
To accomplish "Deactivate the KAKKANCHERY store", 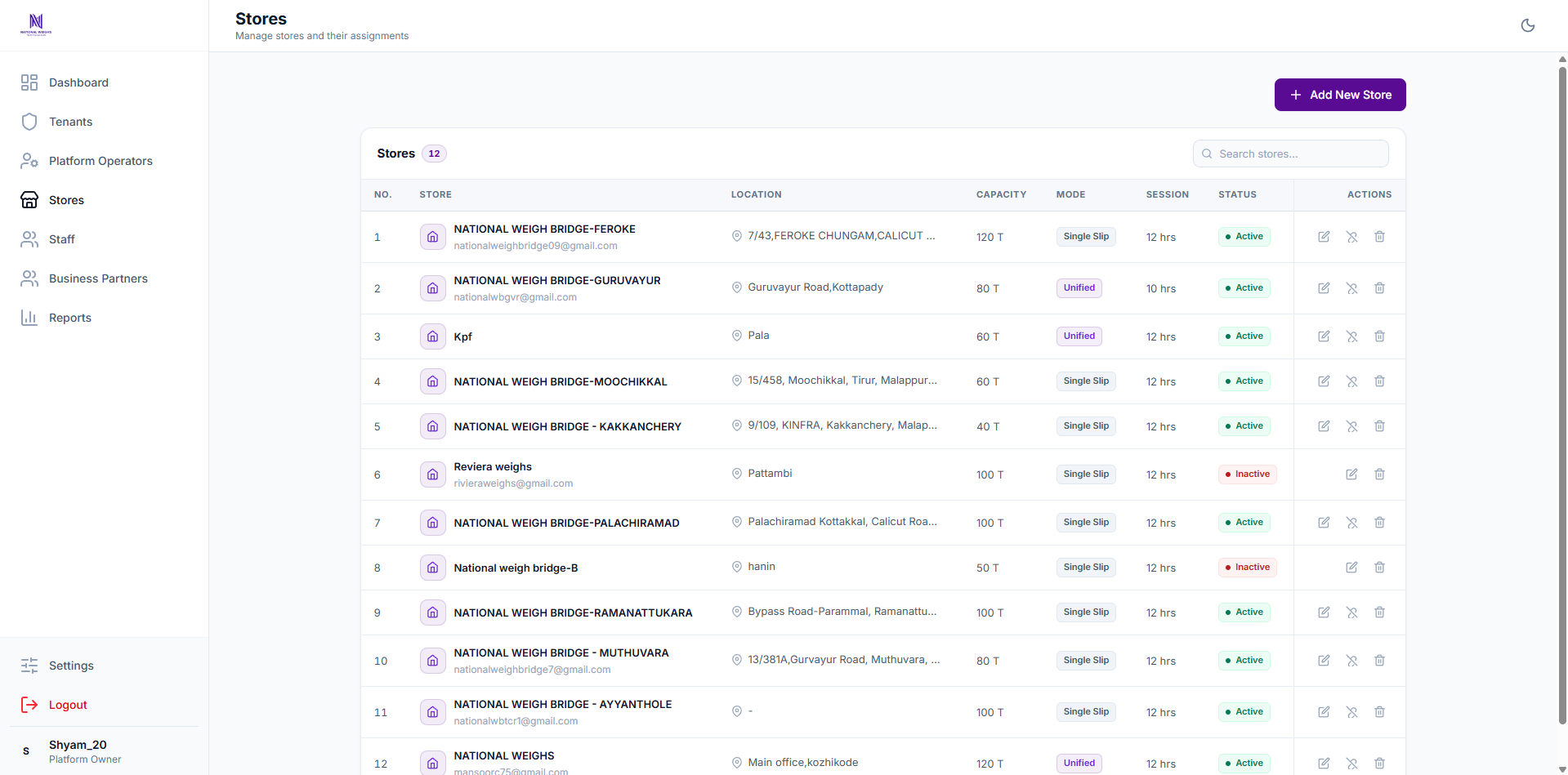I will (1351, 426).
